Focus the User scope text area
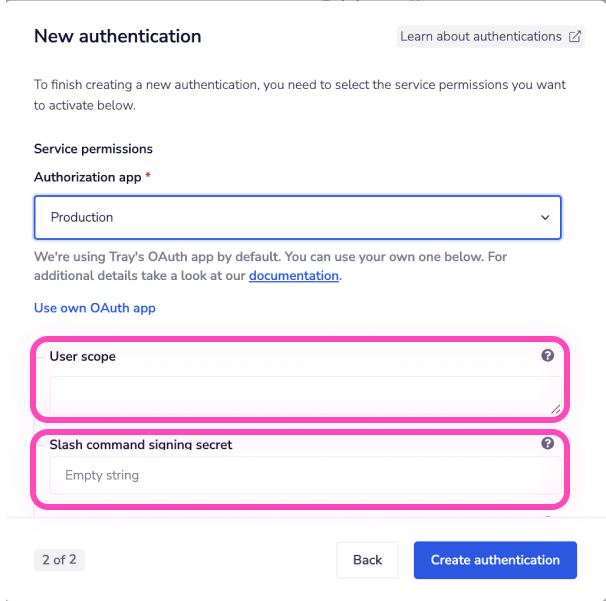This screenshot has width=606, height=601. 298,395
